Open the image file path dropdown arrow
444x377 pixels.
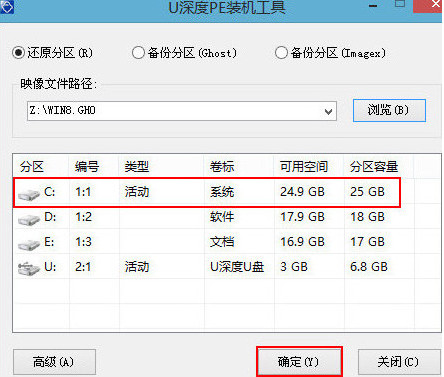click(x=328, y=111)
